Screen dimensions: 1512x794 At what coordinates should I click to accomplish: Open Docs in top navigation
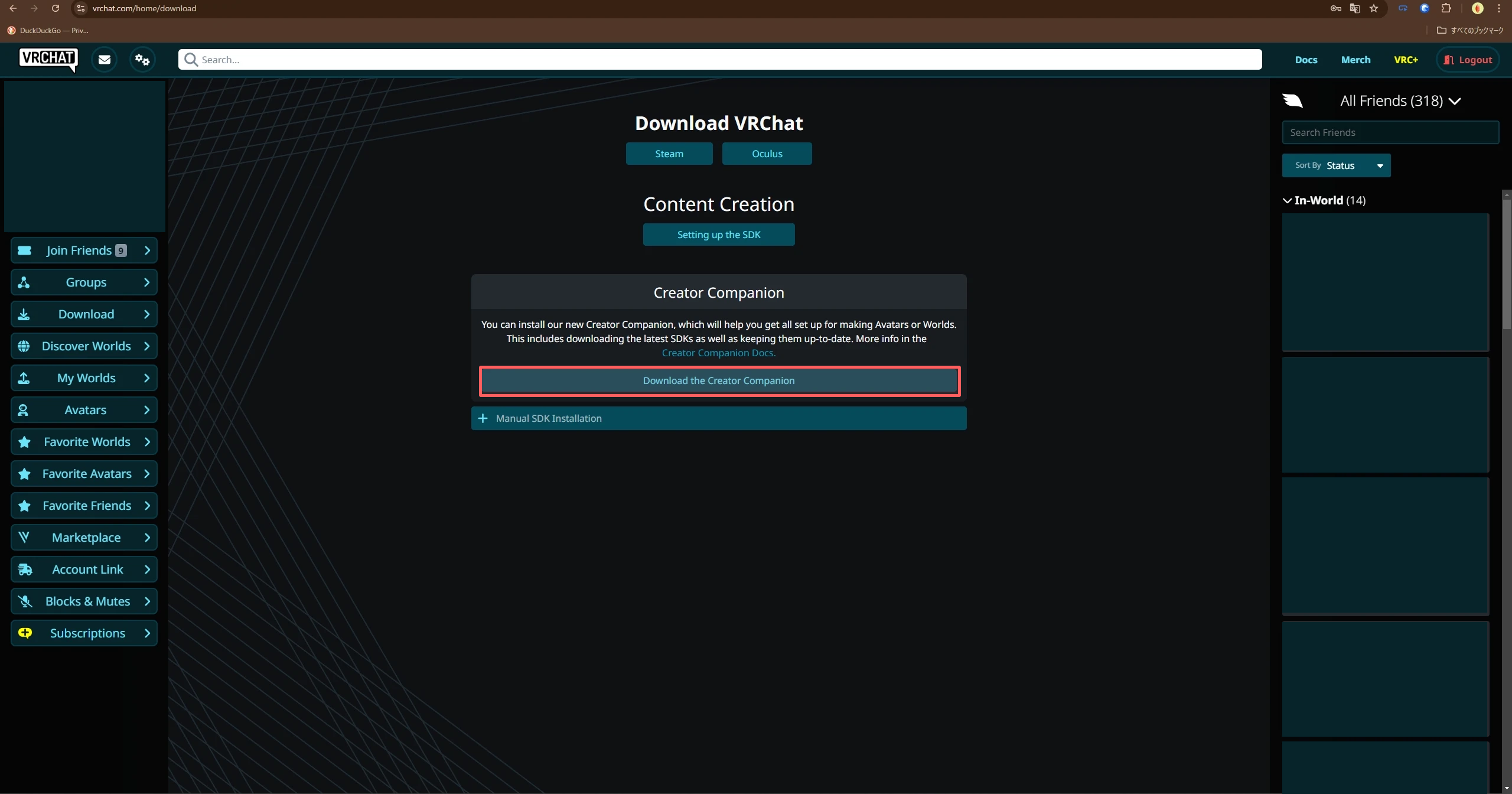click(1306, 60)
